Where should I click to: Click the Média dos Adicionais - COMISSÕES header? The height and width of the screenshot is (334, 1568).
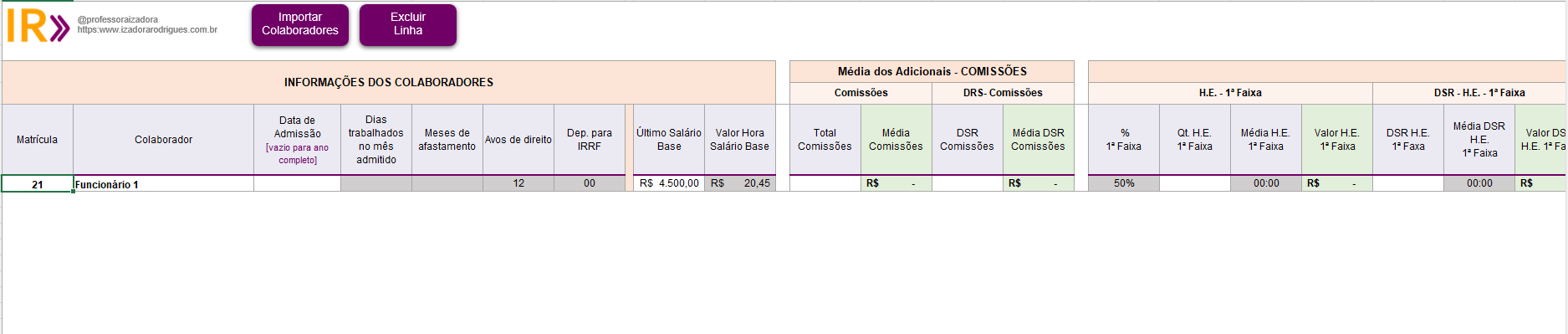[932, 72]
